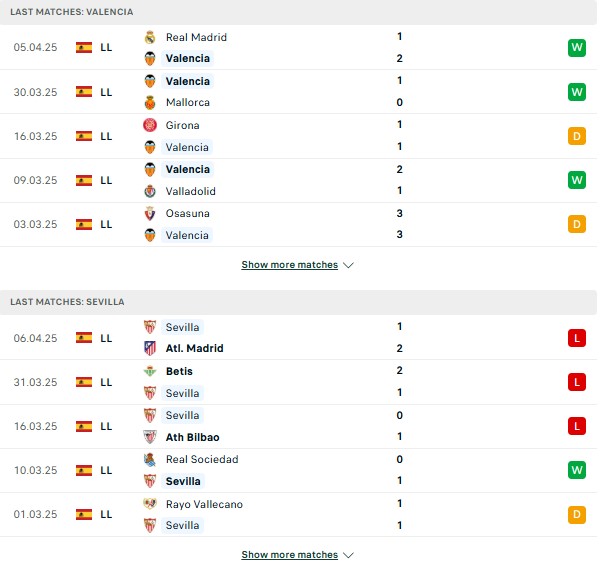Open the L badge for Atl. Madrid match
The image size is (600, 577).
point(577,338)
